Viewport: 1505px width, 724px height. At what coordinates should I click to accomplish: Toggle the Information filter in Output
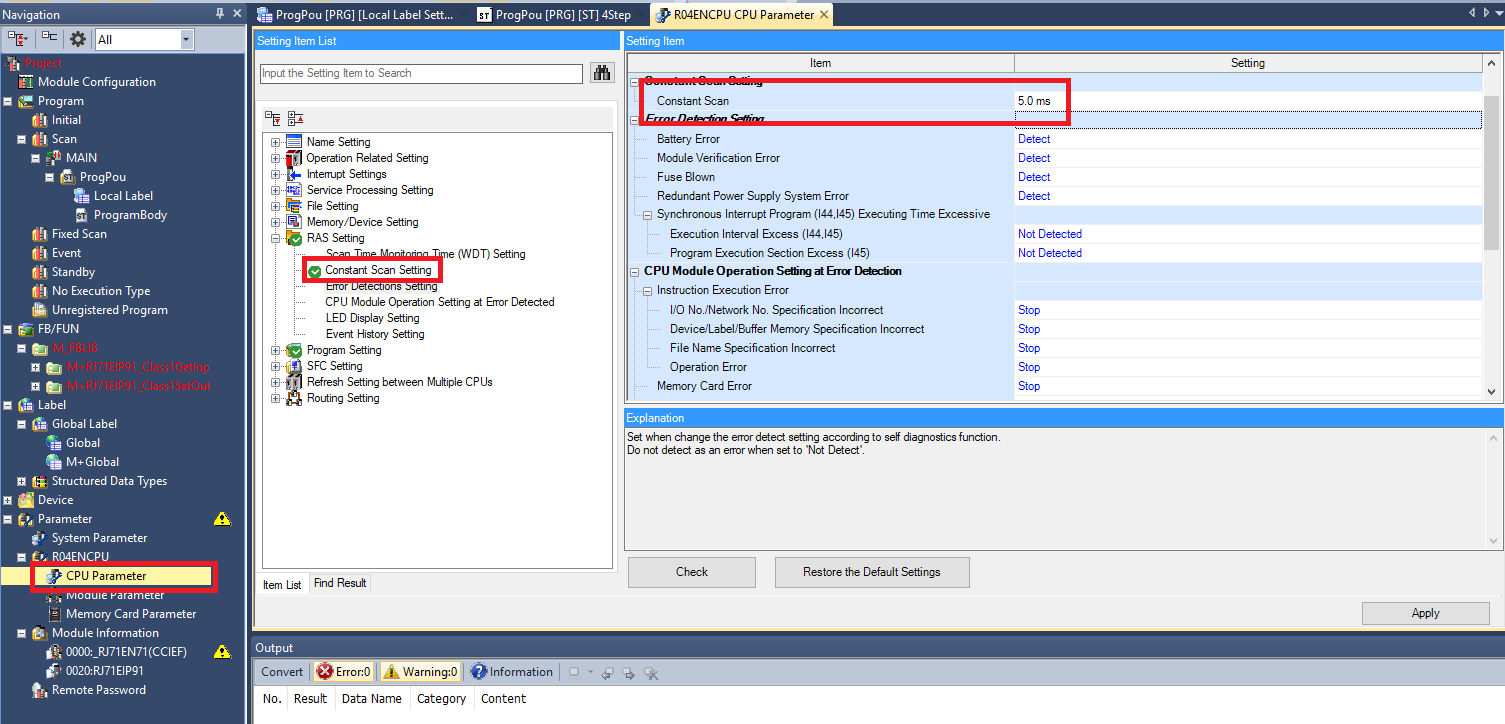coord(511,672)
